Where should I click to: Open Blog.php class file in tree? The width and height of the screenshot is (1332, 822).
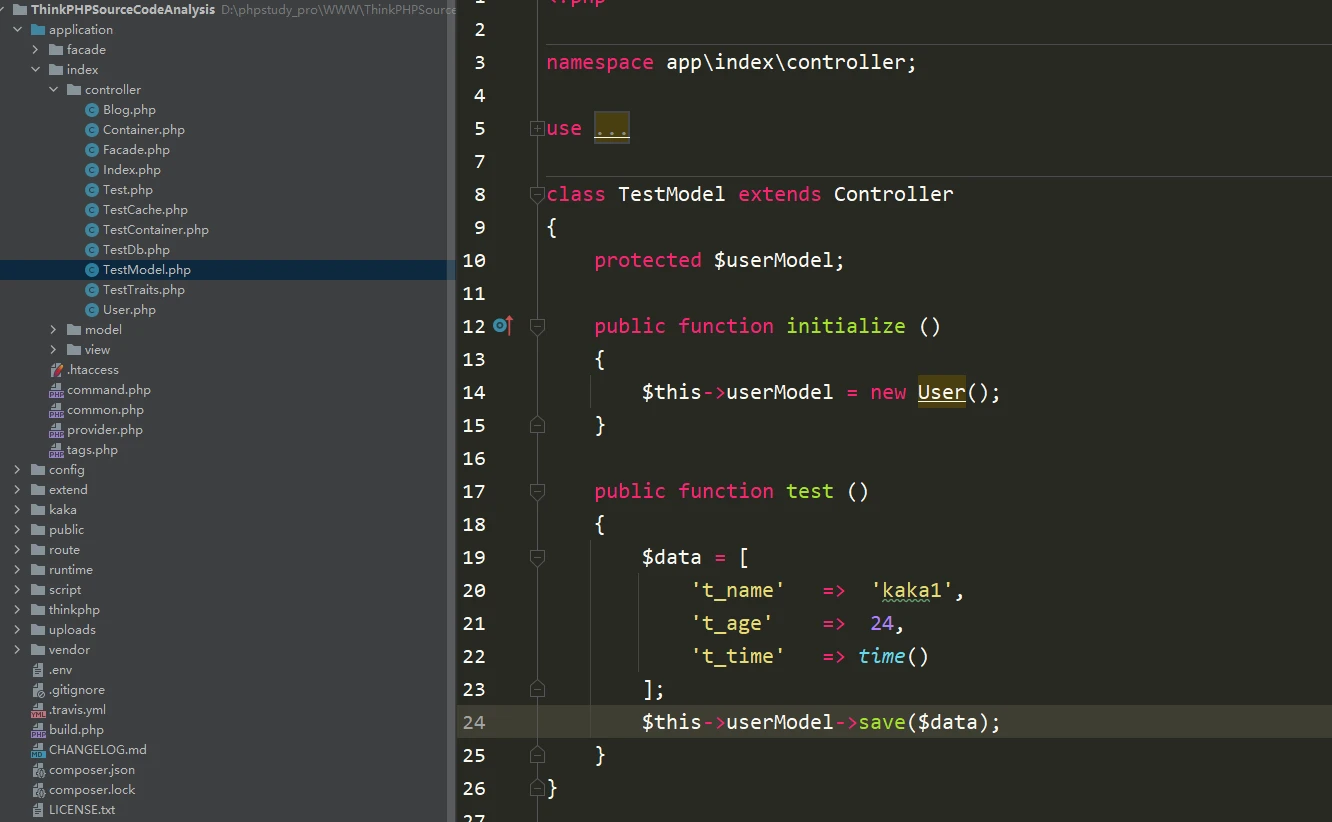pos(129,110)
